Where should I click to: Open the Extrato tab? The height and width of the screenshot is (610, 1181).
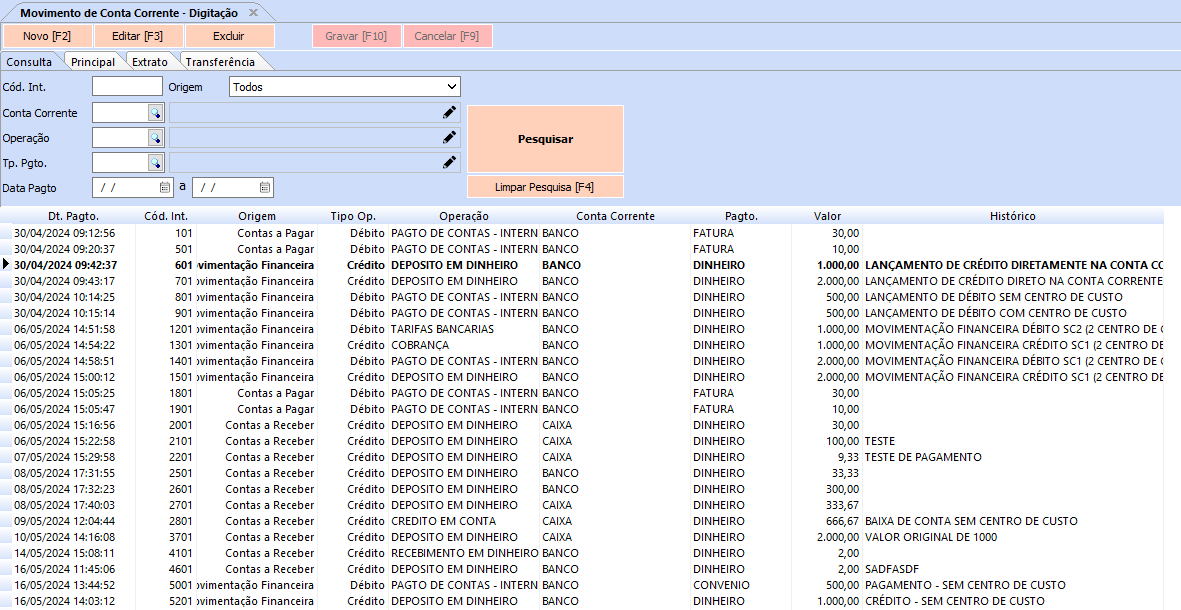pos(150,62)
